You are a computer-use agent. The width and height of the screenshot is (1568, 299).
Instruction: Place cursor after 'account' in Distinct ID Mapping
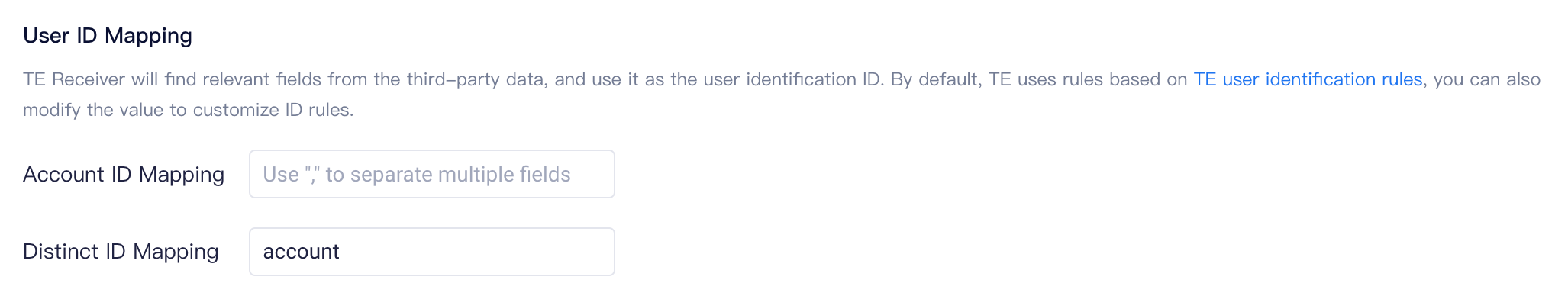click(x=341, y=252)
